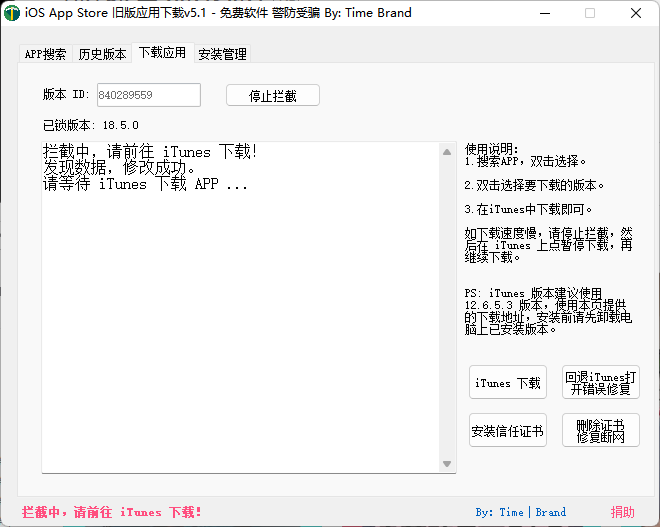
Task: Click the red status text 拦截中 in footer
Action: pyautogui.click(x=112, y=512)
